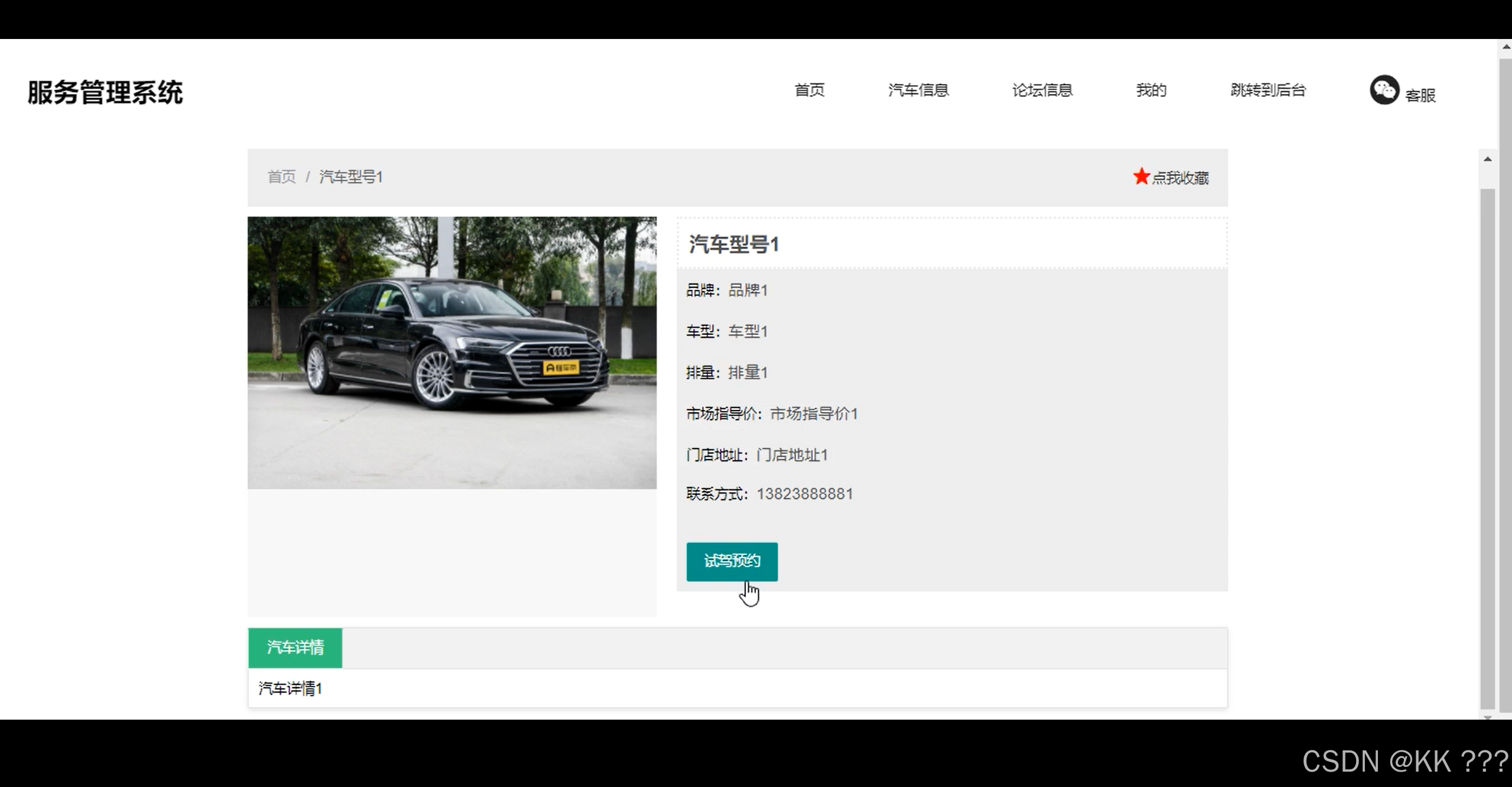Select the 汽车详情 tab

tap(295, 648)
